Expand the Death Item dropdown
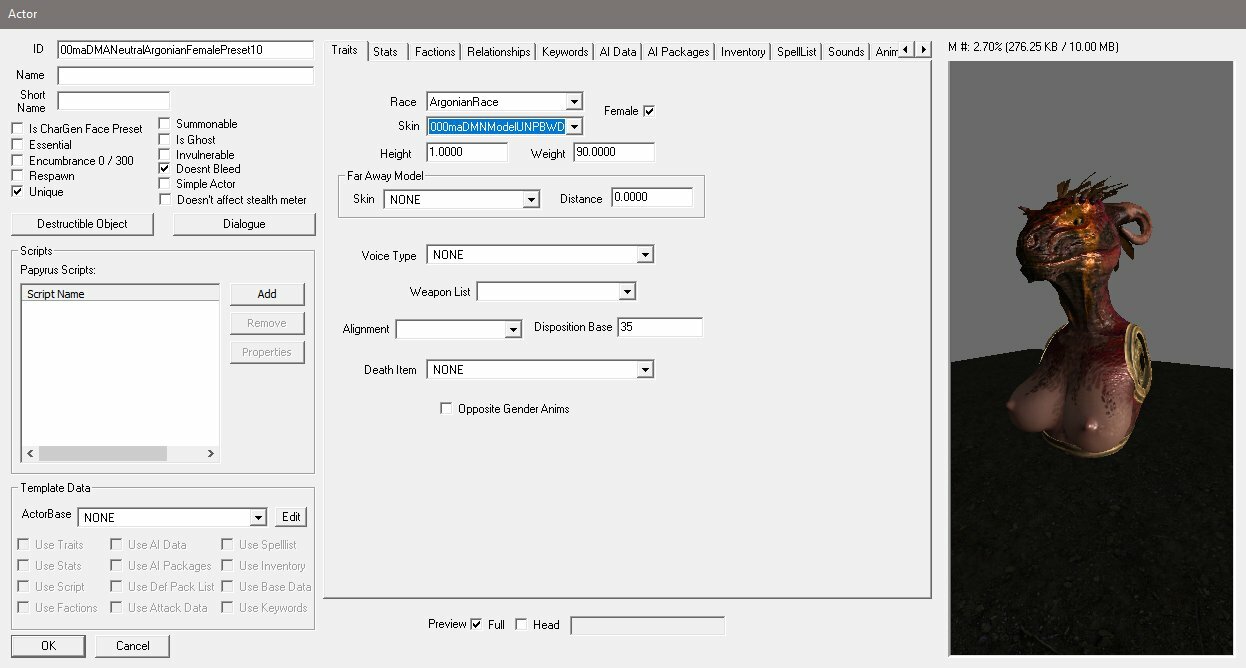1246x668 pixels. point(645,370)
